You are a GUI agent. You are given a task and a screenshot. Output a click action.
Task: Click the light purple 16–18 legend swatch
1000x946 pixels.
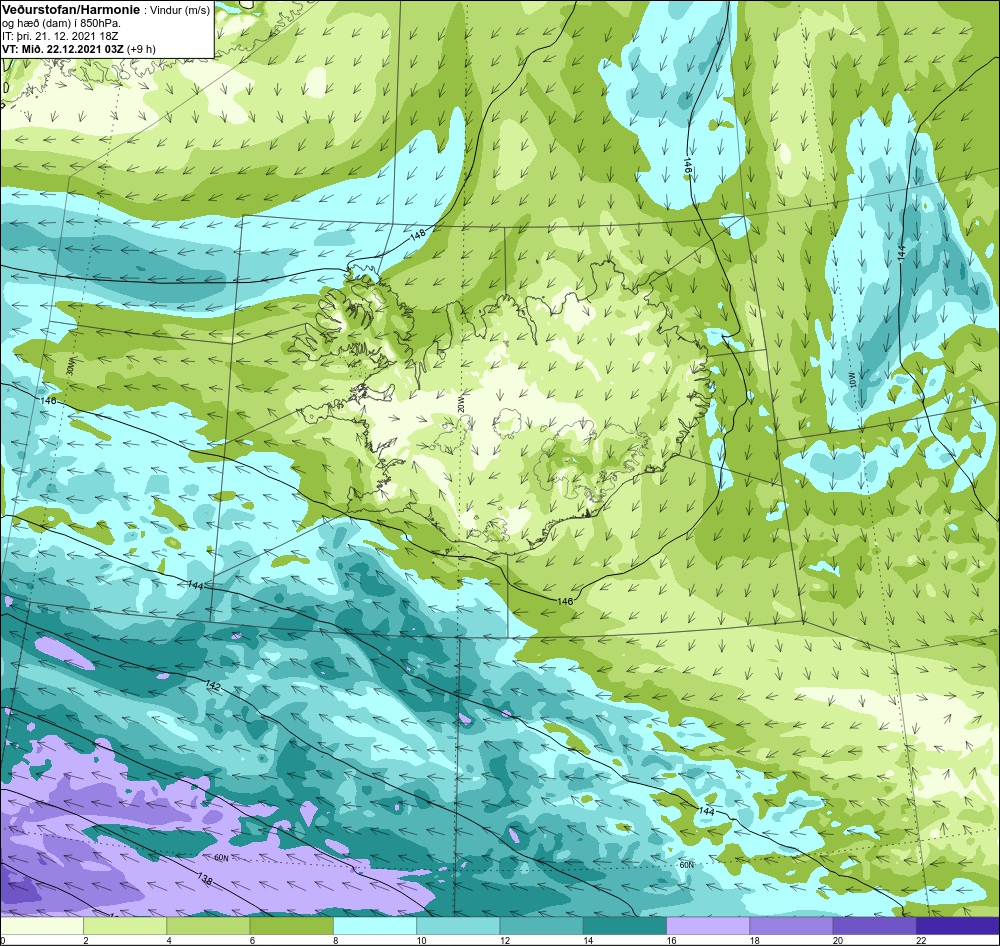point(708,925)
